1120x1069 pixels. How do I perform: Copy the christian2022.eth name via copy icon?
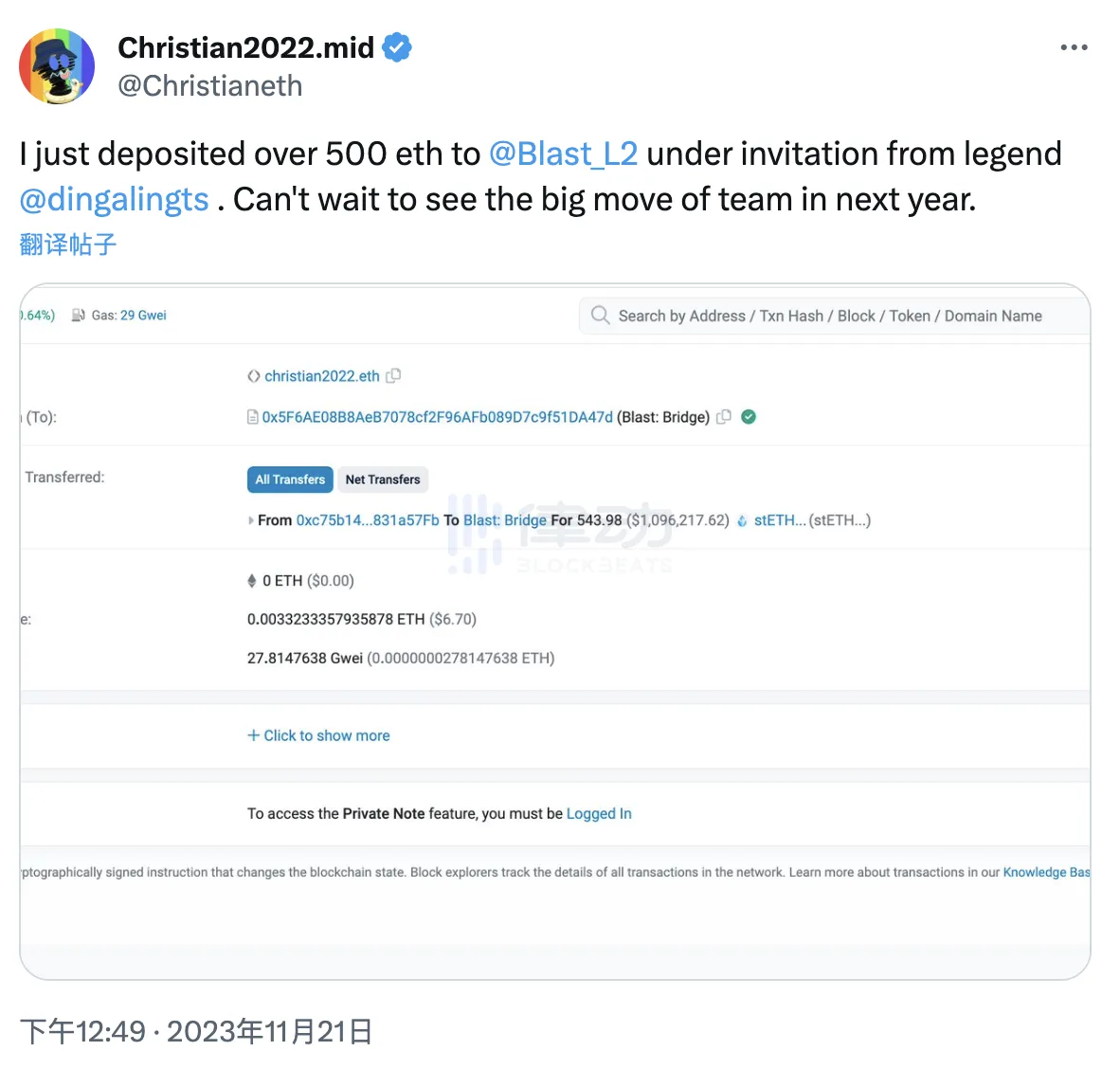tap(393, 375)
